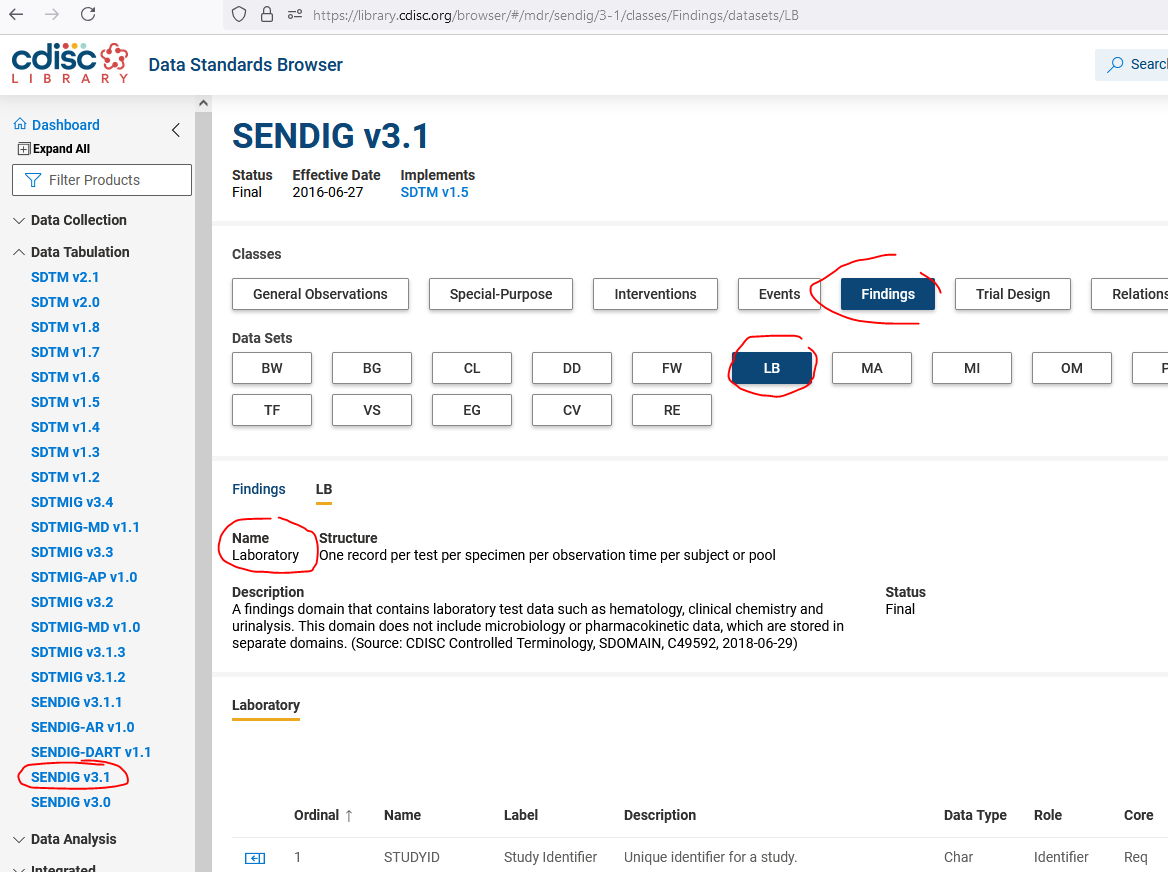Screen dimensions: 1168x872
Task: Open SDTMIG v3.4 in sidebar
Action: [72, 502]
